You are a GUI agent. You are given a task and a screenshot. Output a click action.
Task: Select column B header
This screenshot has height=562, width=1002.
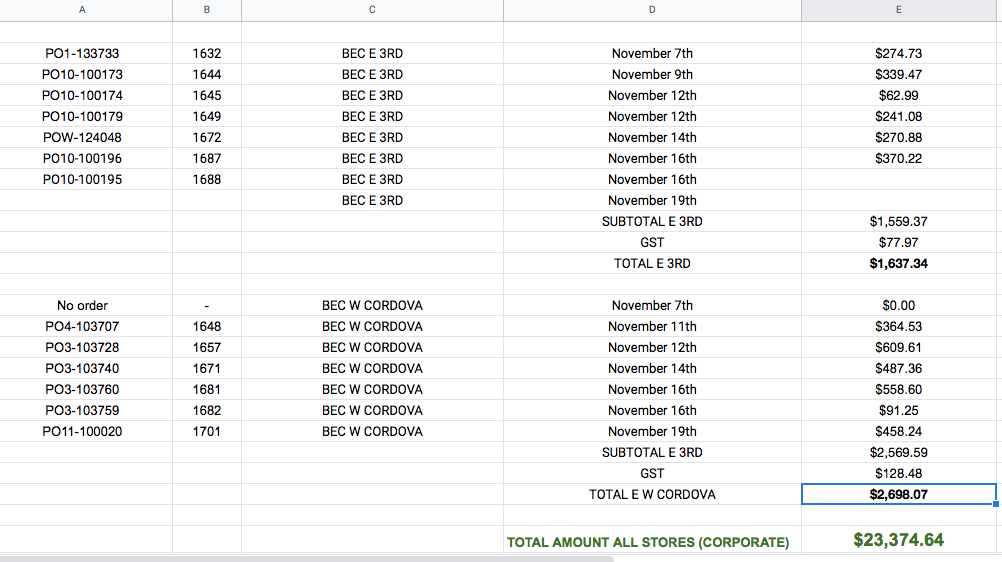(206, 10)
